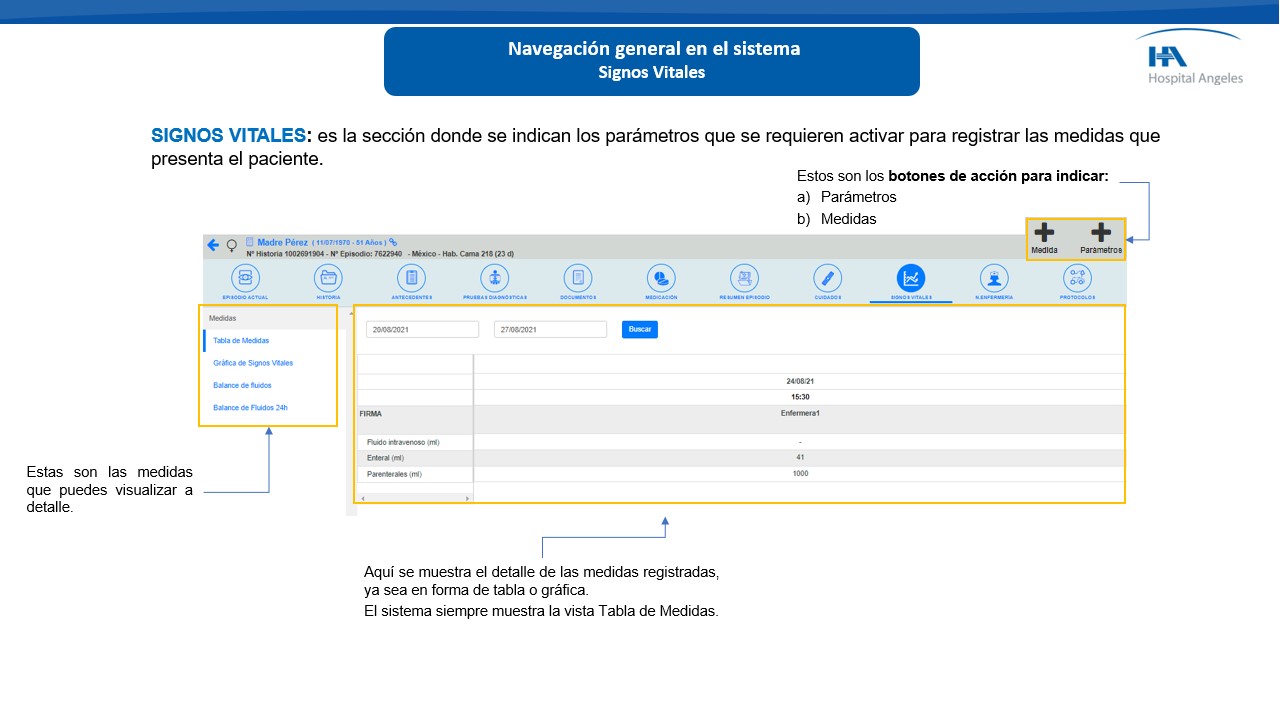Open the N.Enfermería nurse icon
Image resolution: width=1280 pixels, height=720 pixels.
[x=993, y=278]
